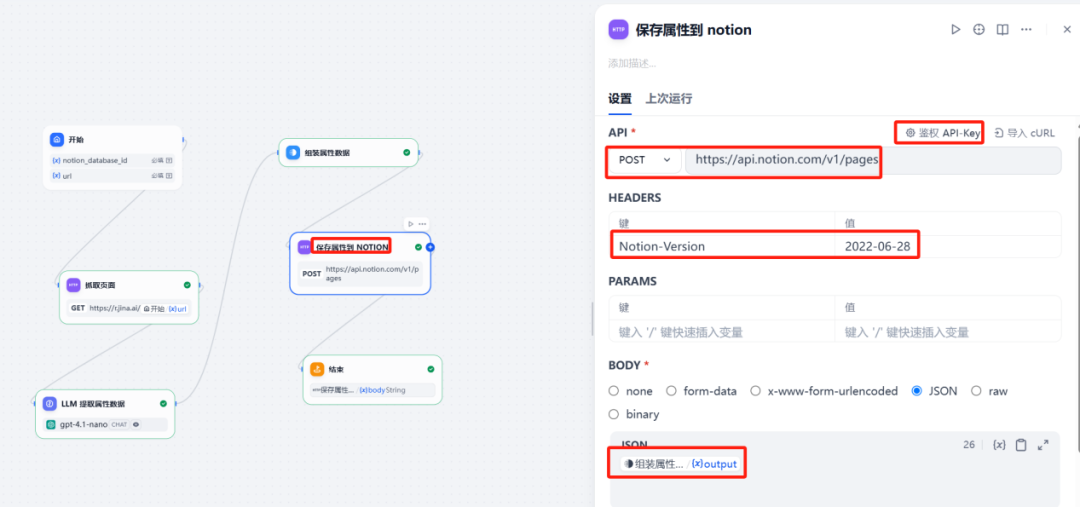The image size is (1080, 507).
Task: Select the JSON body type
Action: click(x=917, y=391)
